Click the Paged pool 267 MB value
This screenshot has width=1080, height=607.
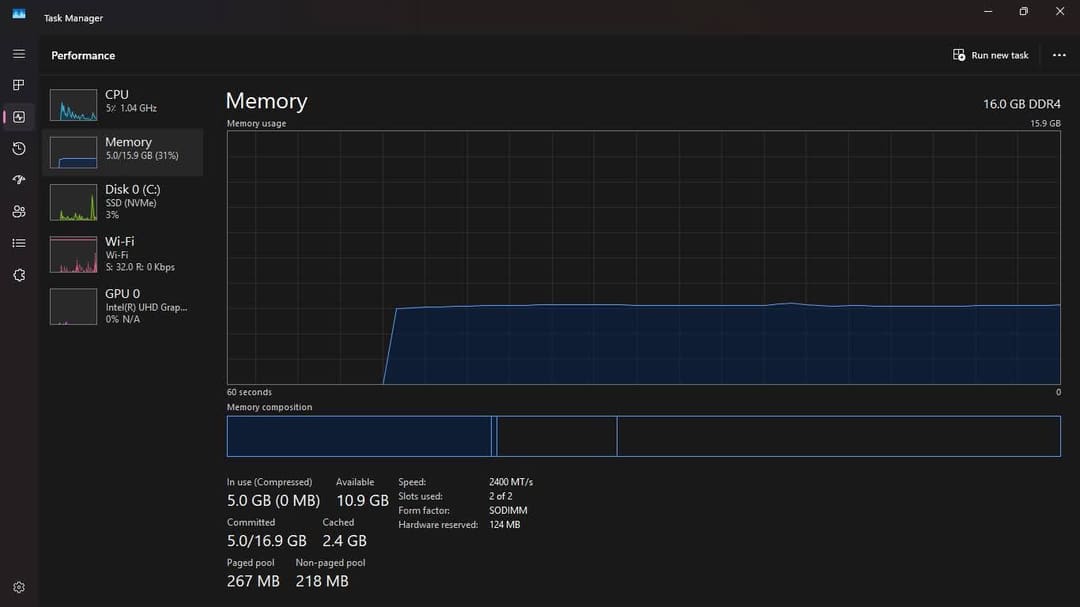click(x=253, y=581)
